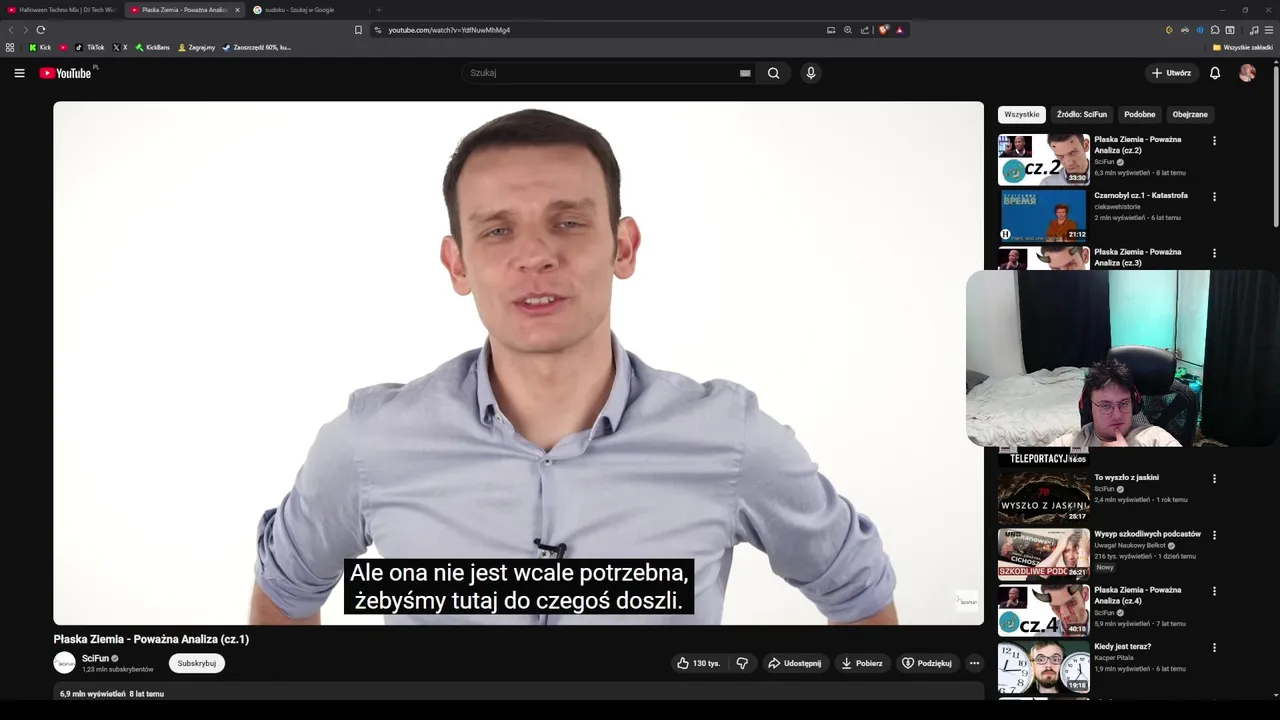Open options for Płaska Ziemia cz.2 video
Image resolution: width=1280 pixels, height=720 pixels.
(1214, 141)
